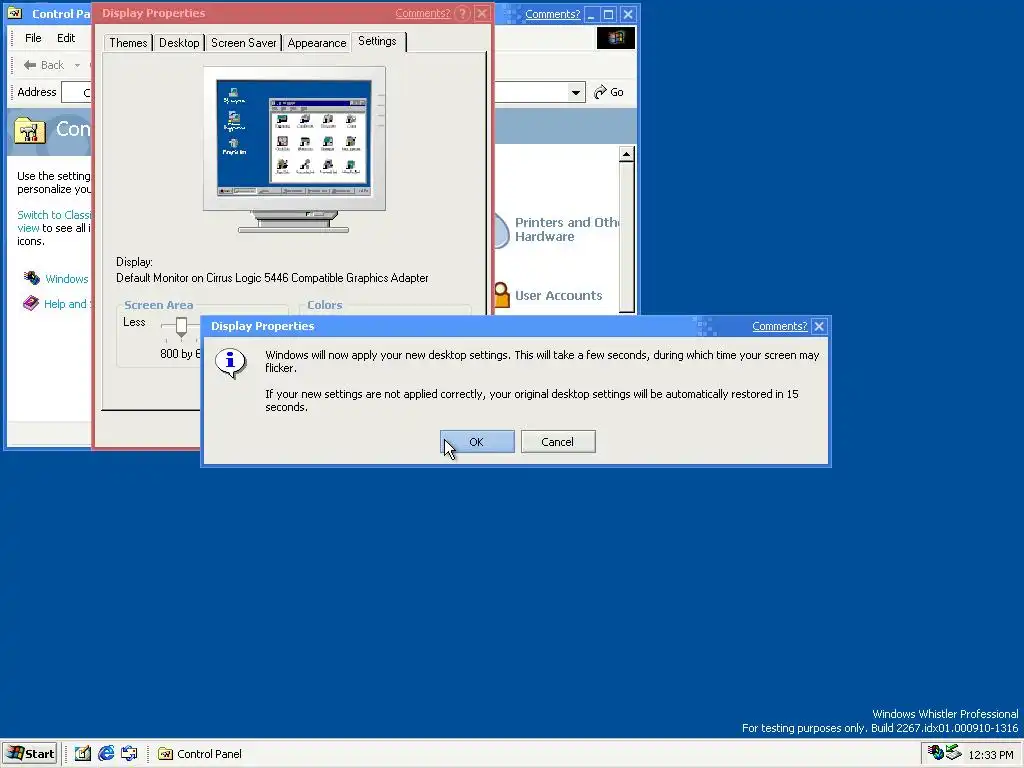Click the help question mark button in Display Properties

click(x=462, y=14)
